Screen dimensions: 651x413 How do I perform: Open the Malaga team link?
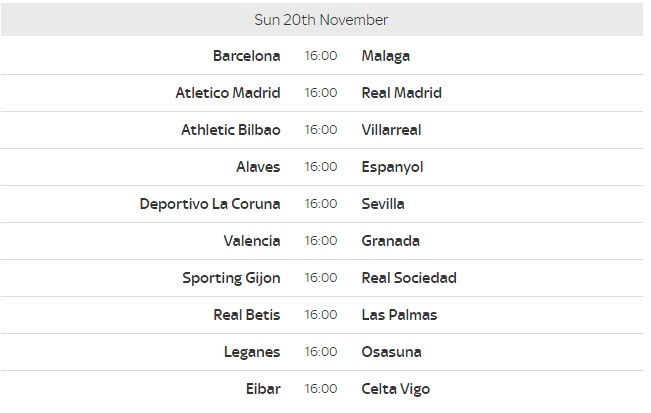click(386, 56)
